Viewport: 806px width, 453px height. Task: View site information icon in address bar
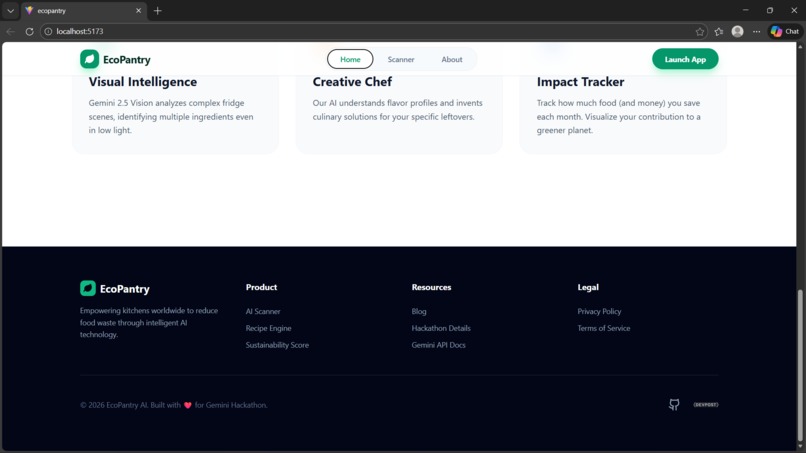point(48,31)
